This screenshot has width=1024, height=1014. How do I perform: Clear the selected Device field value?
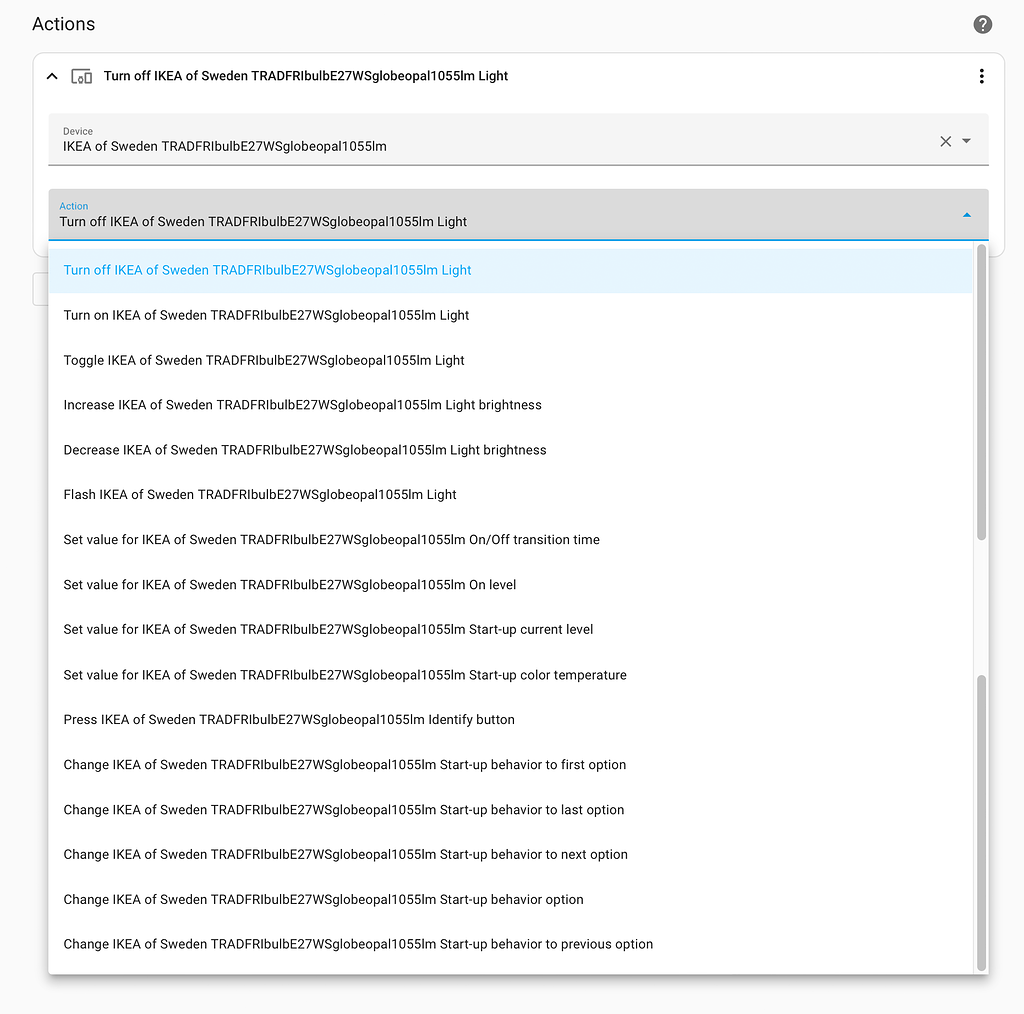[x=945, y=141]
